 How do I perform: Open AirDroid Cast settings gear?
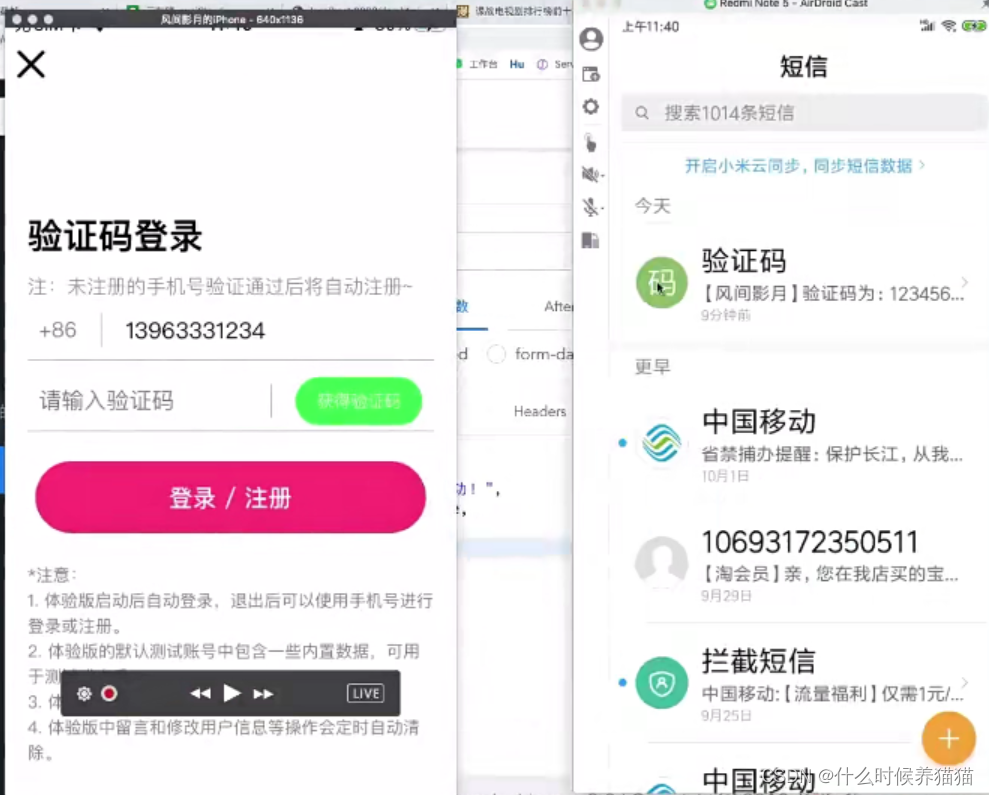(x=591, y=107)
